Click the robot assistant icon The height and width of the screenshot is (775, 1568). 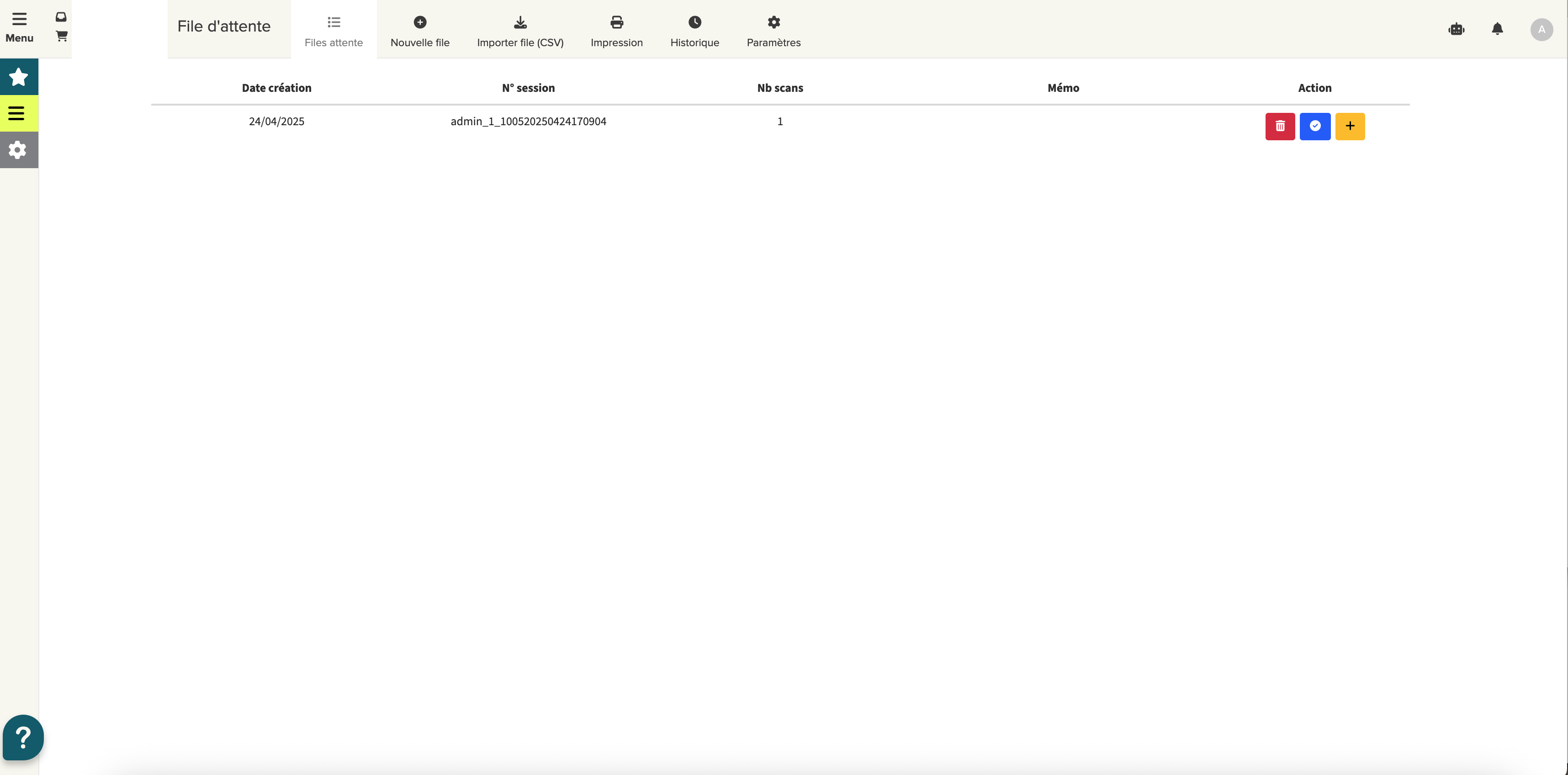pos(1457,29)
